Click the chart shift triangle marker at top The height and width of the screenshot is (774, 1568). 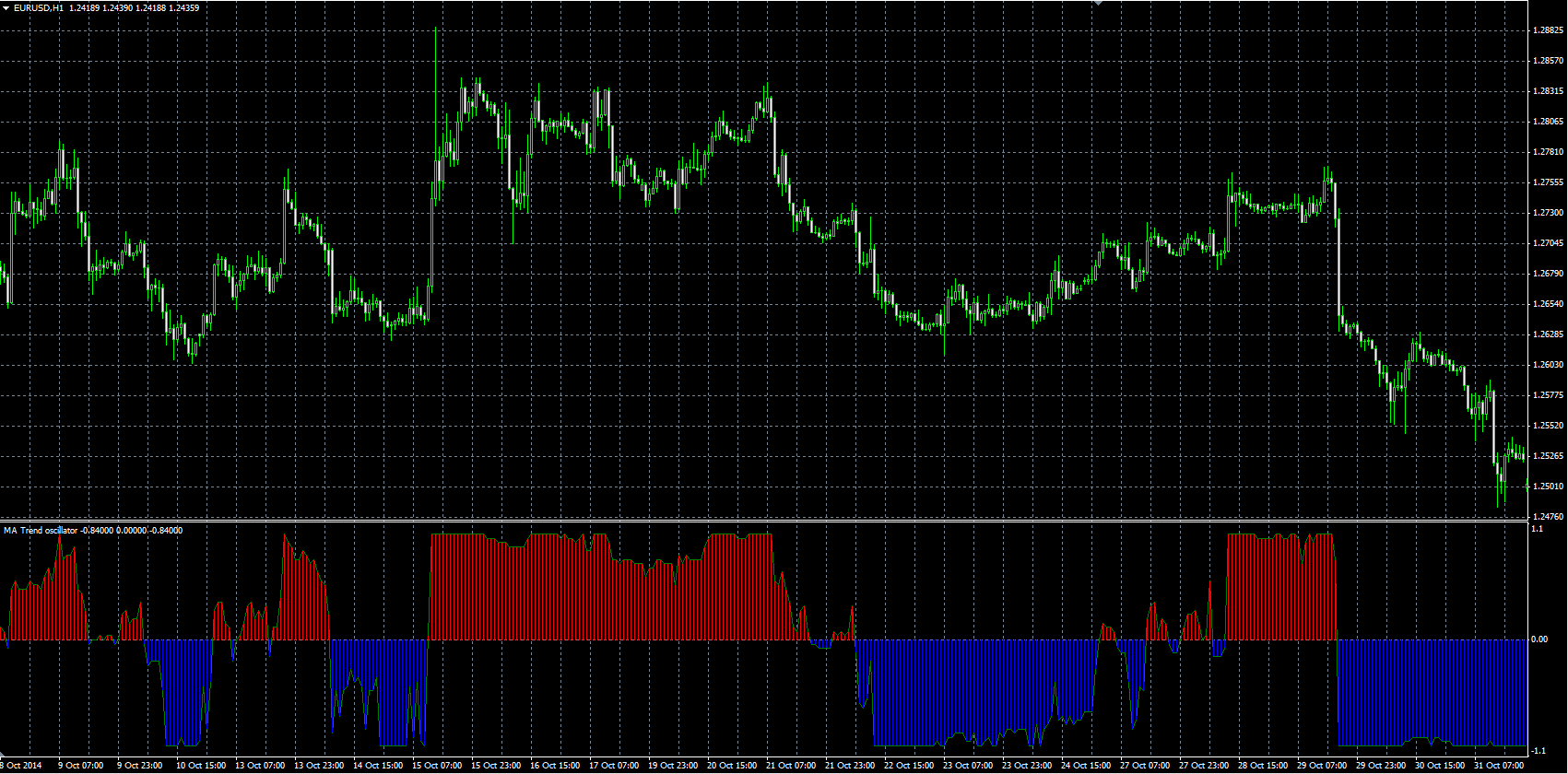[1098, 4]
